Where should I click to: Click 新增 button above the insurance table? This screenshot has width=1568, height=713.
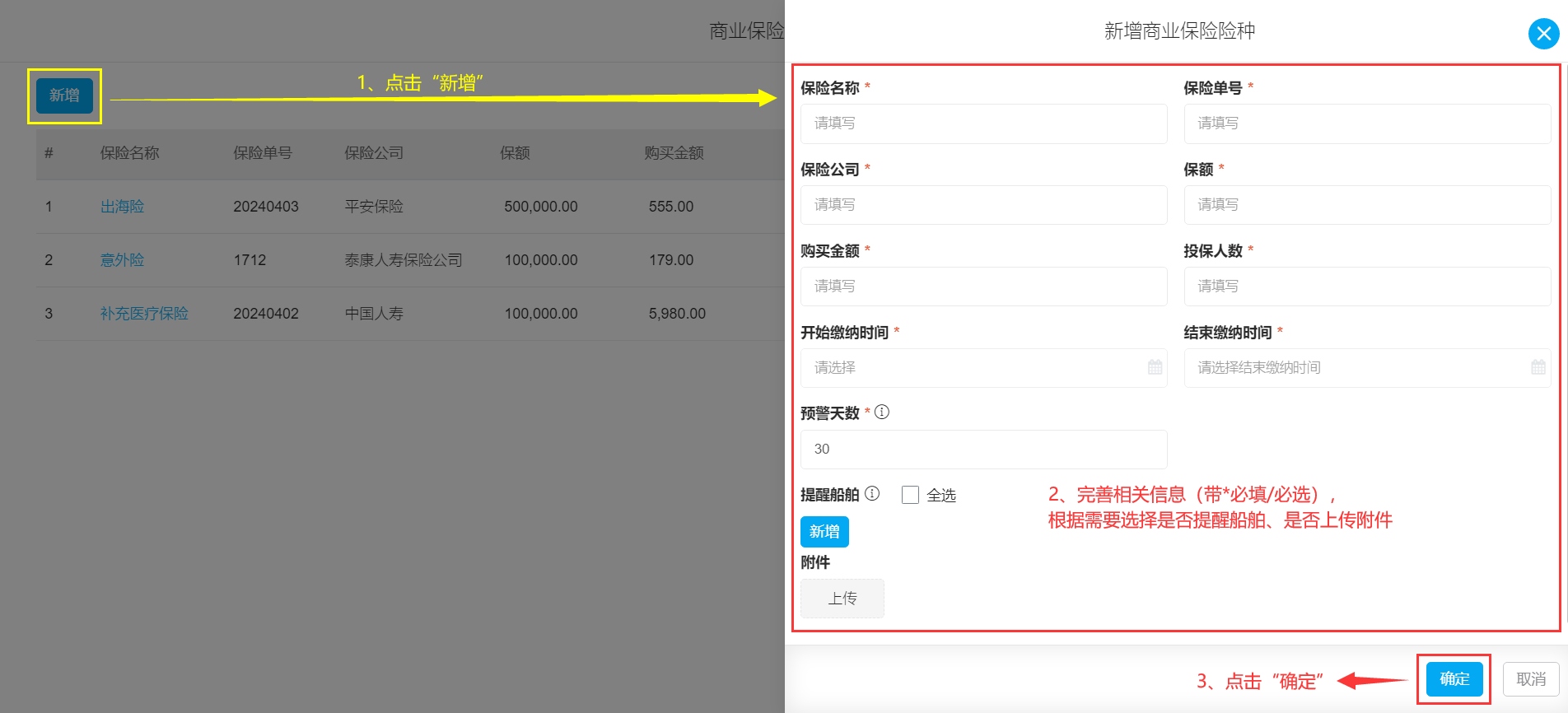click(x=64, y=96)
